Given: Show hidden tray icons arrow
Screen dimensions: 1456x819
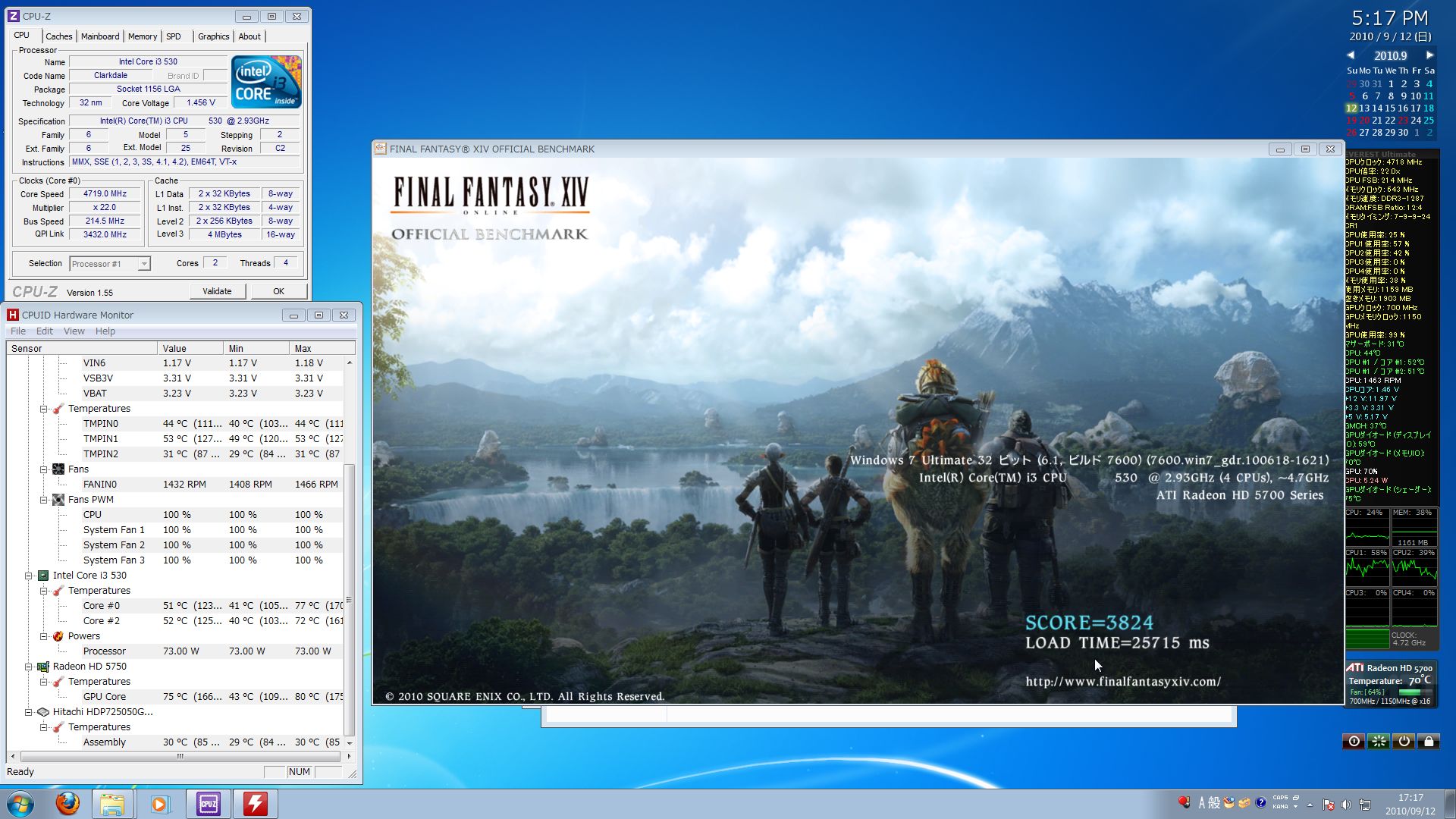Looking at the screenshot, I should tap(1310, 805).
